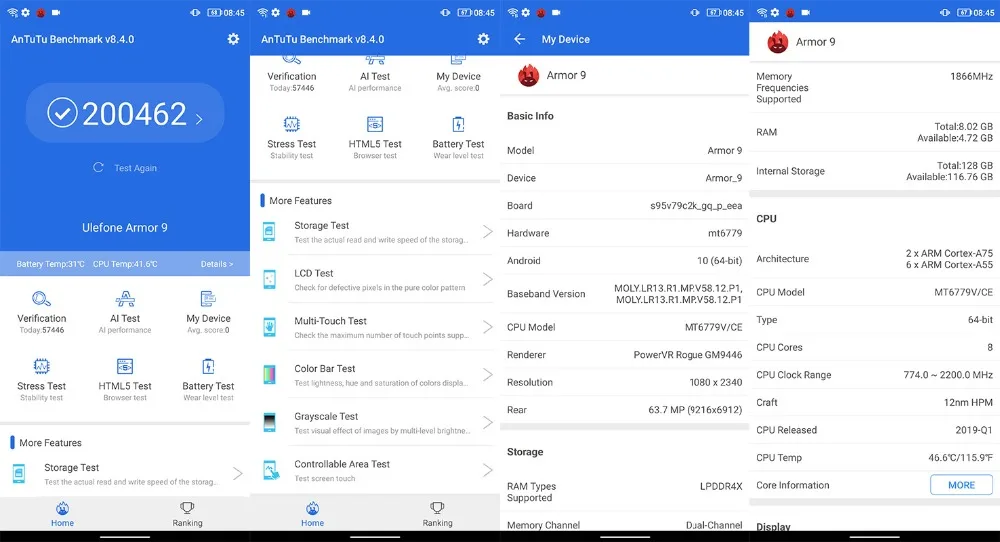Open the Details link by CPU Temp
Screen dimensions: 1000x542
coord(217,264)
